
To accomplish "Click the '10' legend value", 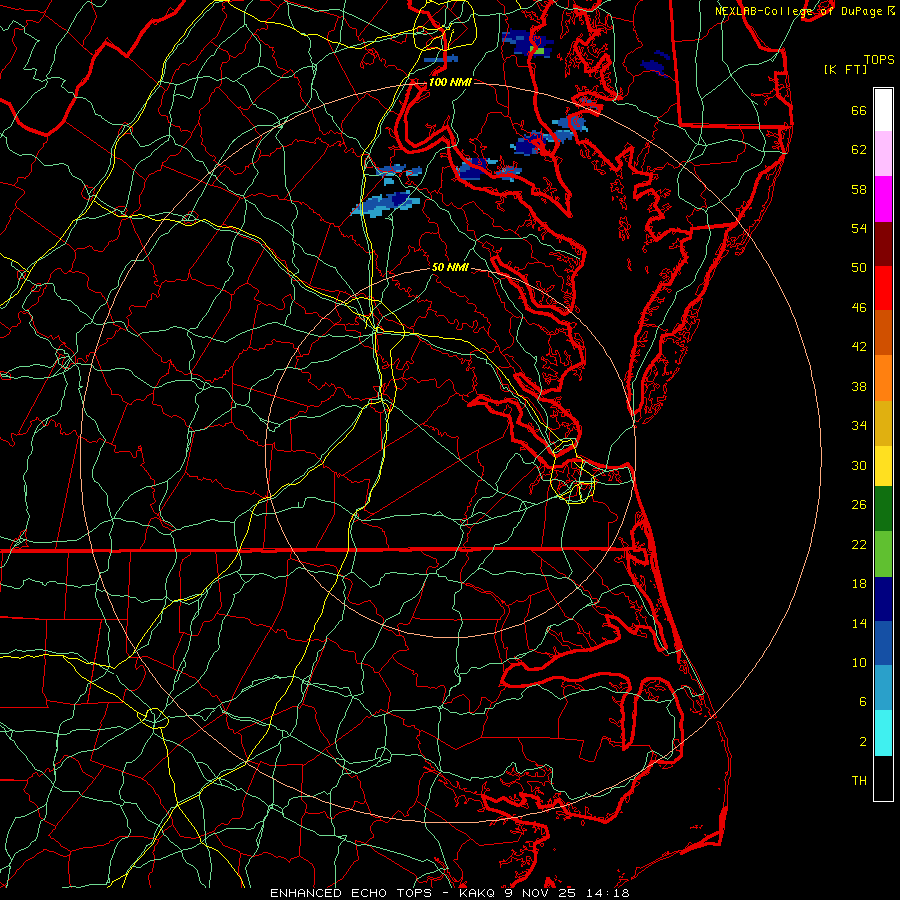I will (x=859, y=662).
